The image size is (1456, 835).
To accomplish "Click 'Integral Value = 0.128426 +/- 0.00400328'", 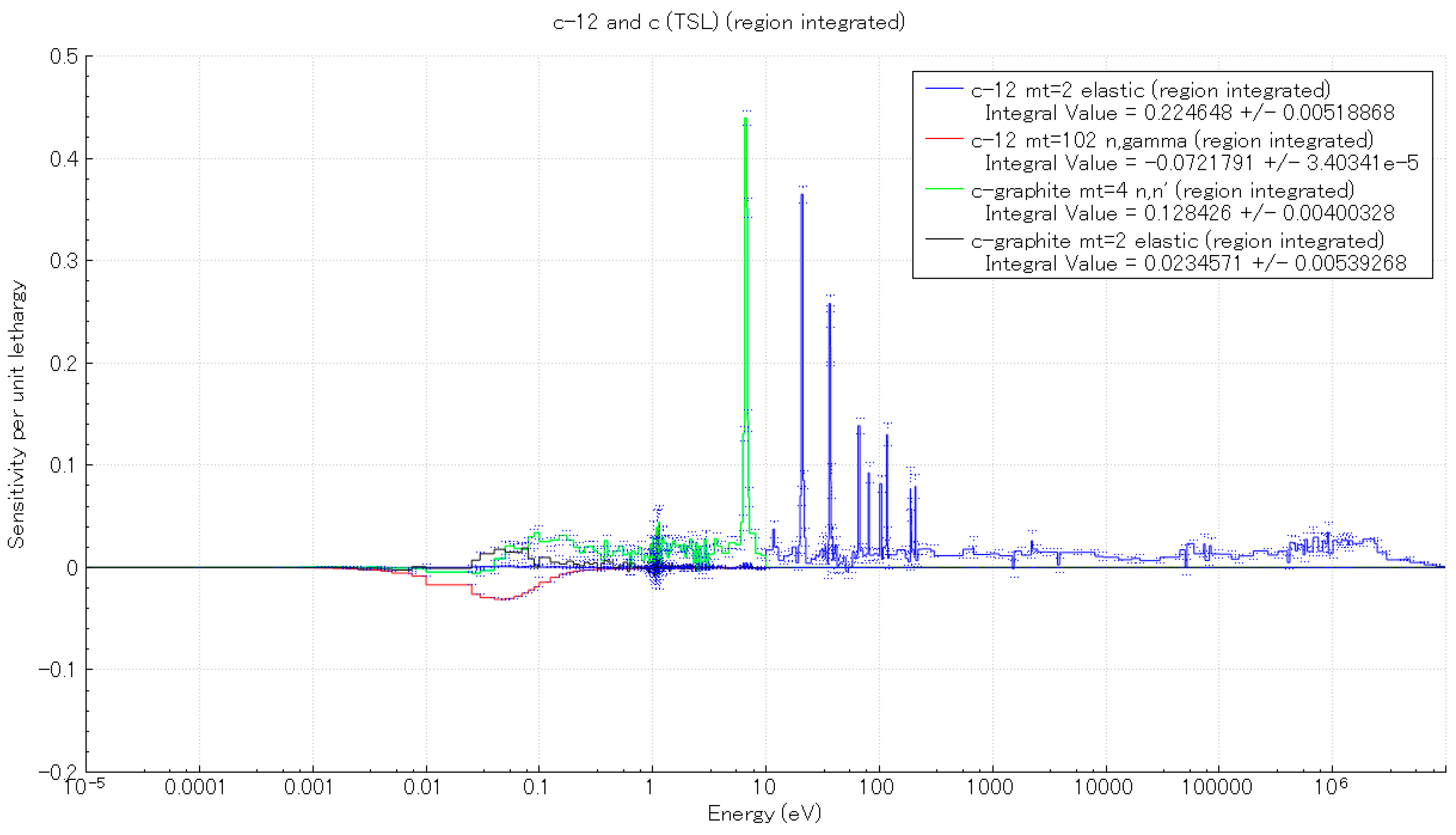I will click(1190, 213).
